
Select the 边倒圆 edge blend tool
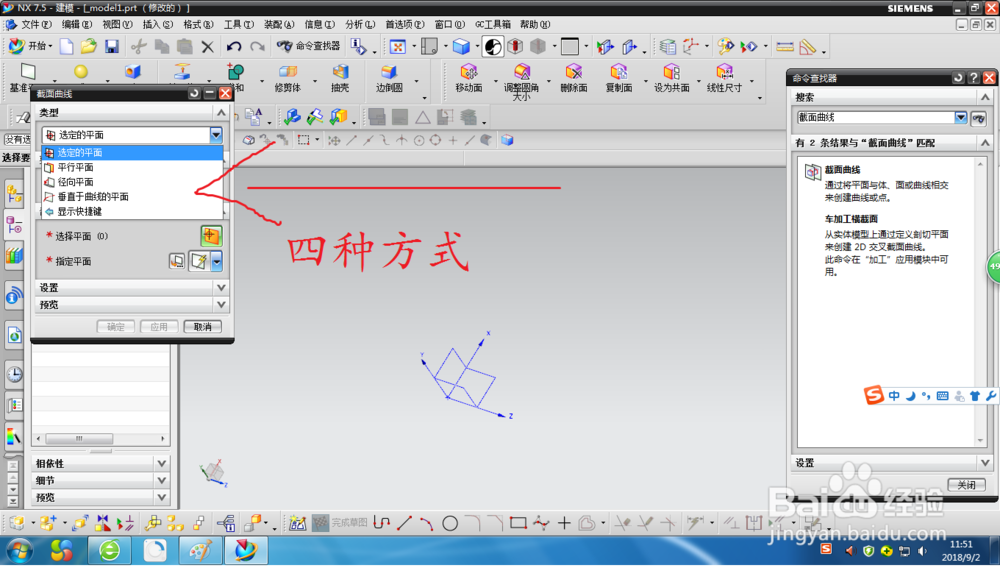pos(389,78)
